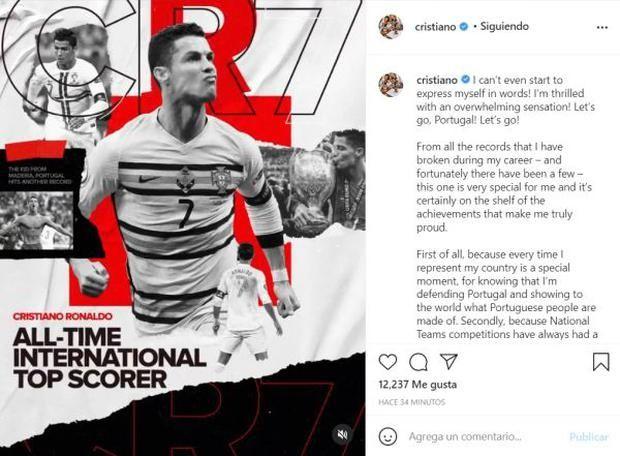620x456 pixels.
Task: Like the post with the heart icon
Action: tap(388, 362)
